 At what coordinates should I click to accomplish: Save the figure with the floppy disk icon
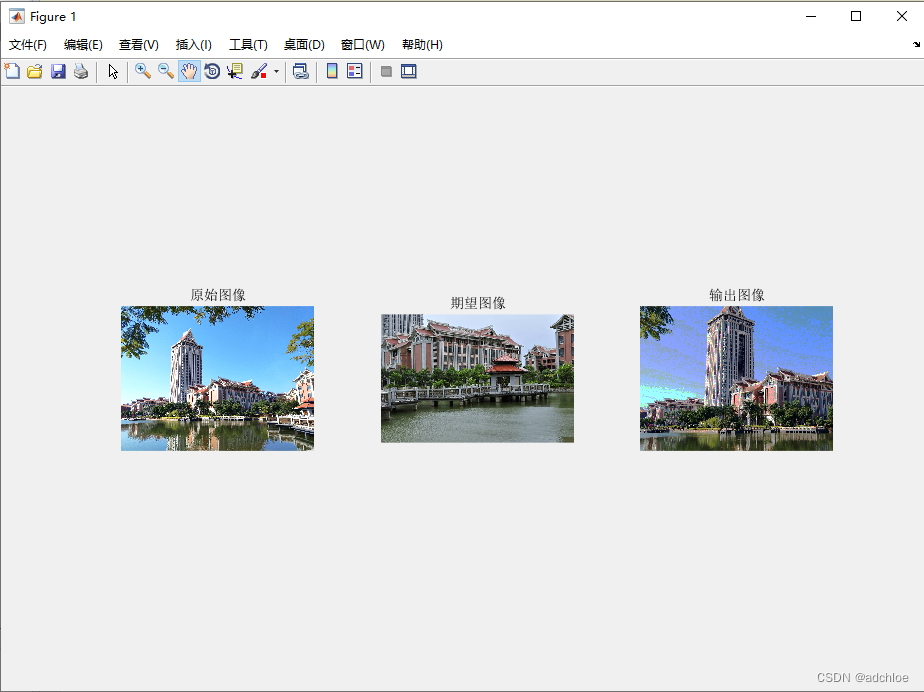coord(58,71)
